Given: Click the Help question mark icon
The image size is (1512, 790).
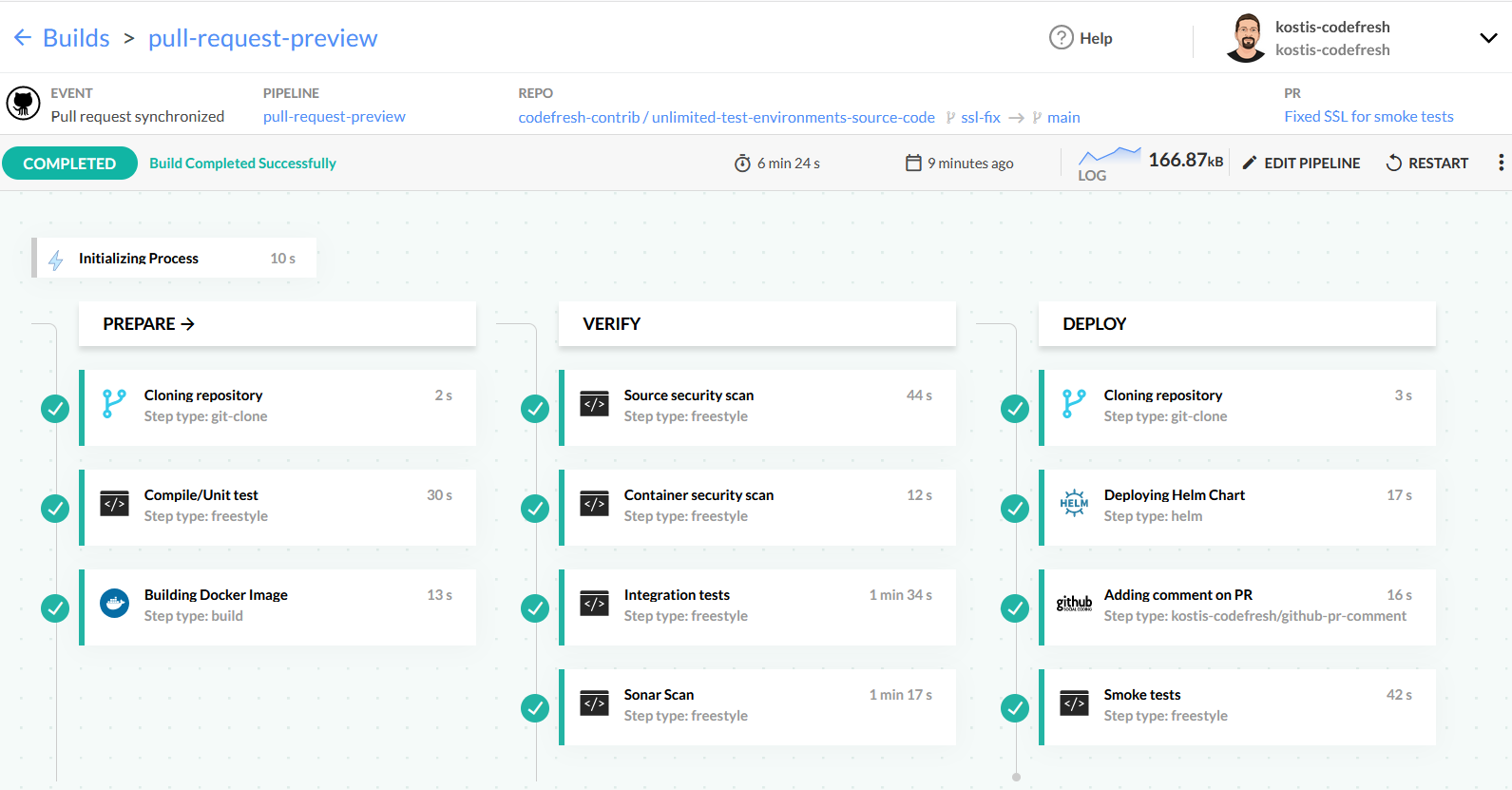Looking at the screenshot, I should point(1061,38).
